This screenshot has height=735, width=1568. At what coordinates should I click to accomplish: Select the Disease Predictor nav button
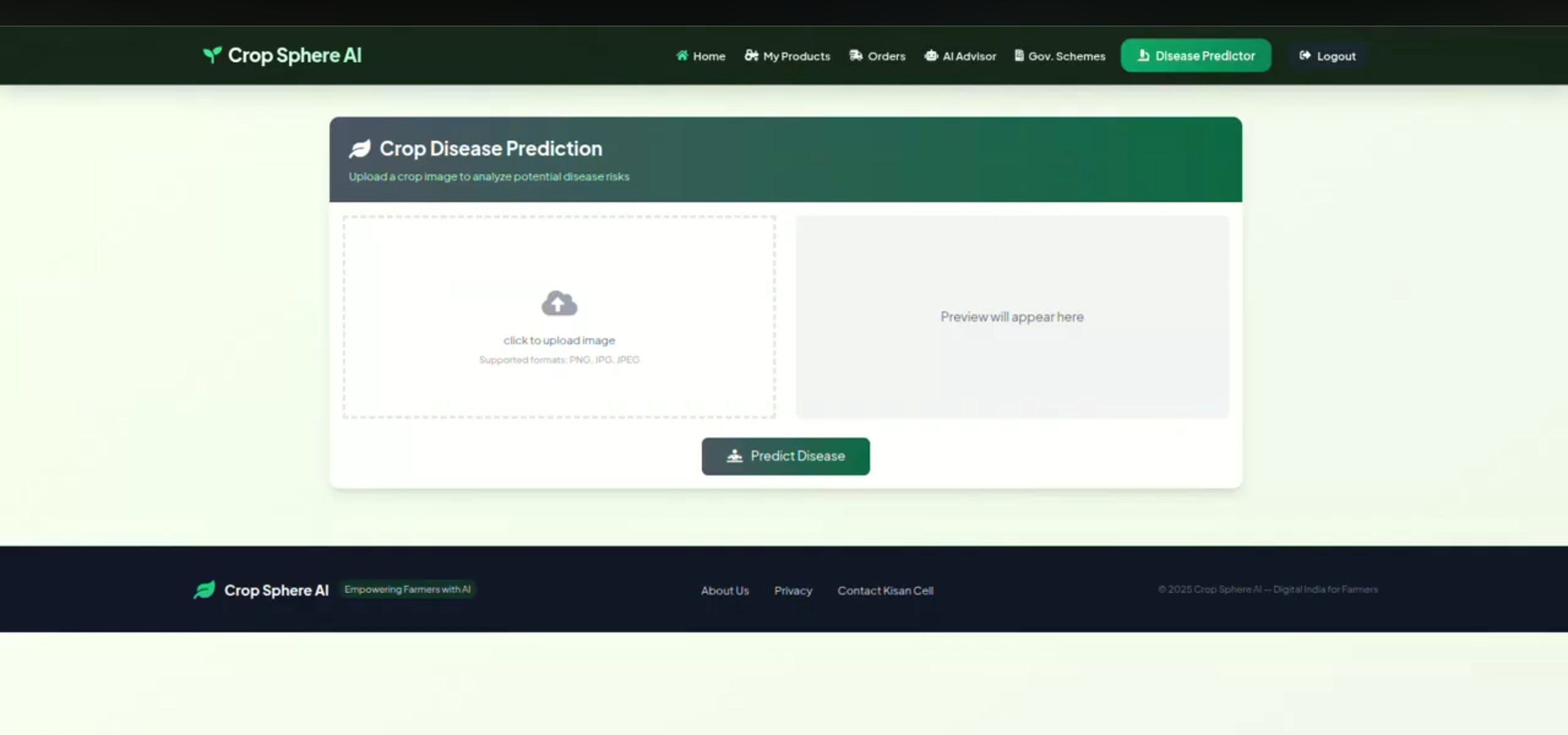pyautogui.click(x=1196, y=55)
